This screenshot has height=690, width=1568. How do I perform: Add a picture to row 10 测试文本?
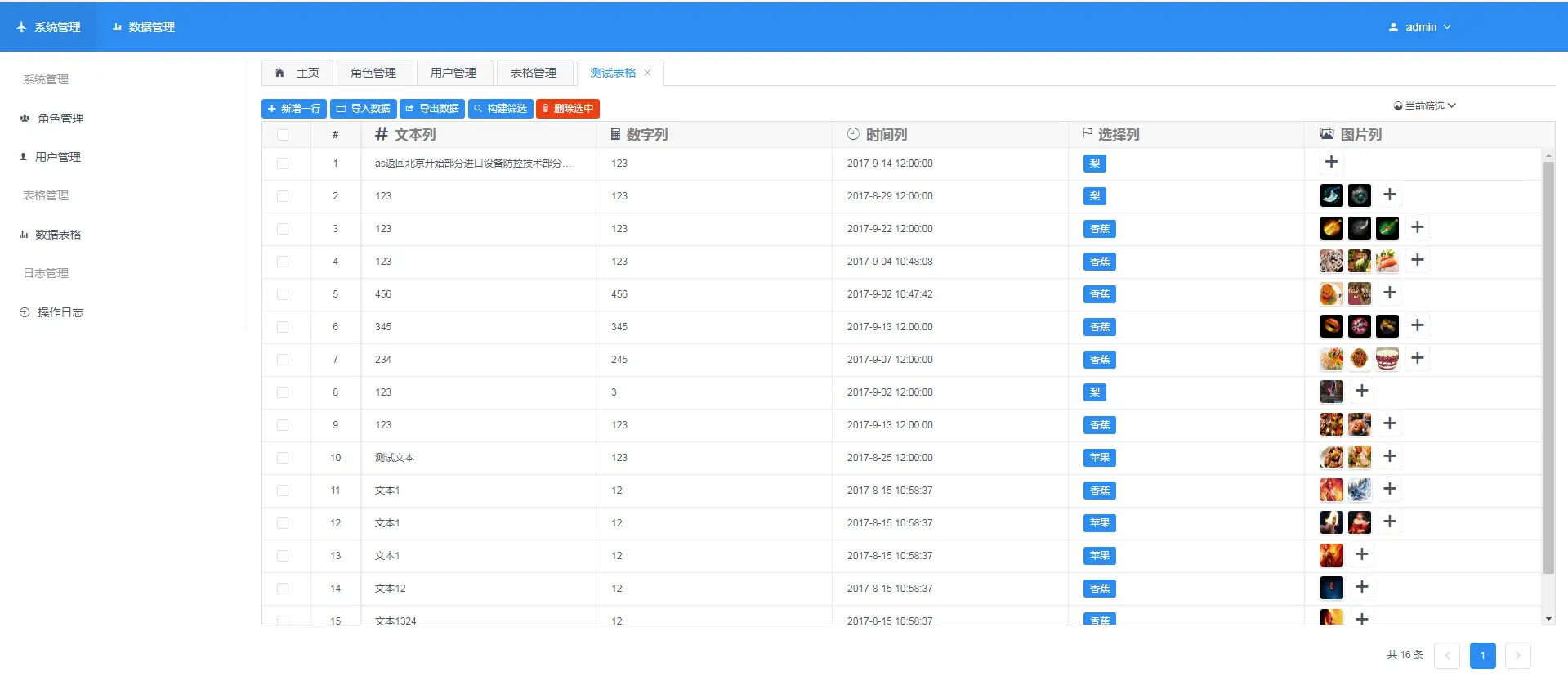[1390, 456]
